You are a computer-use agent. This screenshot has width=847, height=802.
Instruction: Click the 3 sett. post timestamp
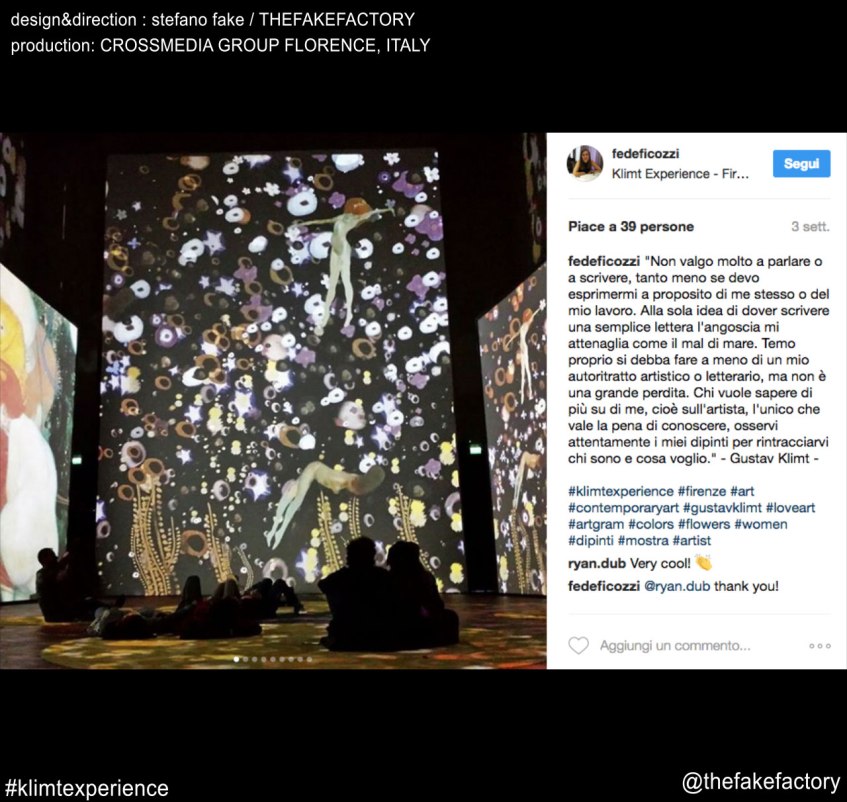click(x=810, y=227)
